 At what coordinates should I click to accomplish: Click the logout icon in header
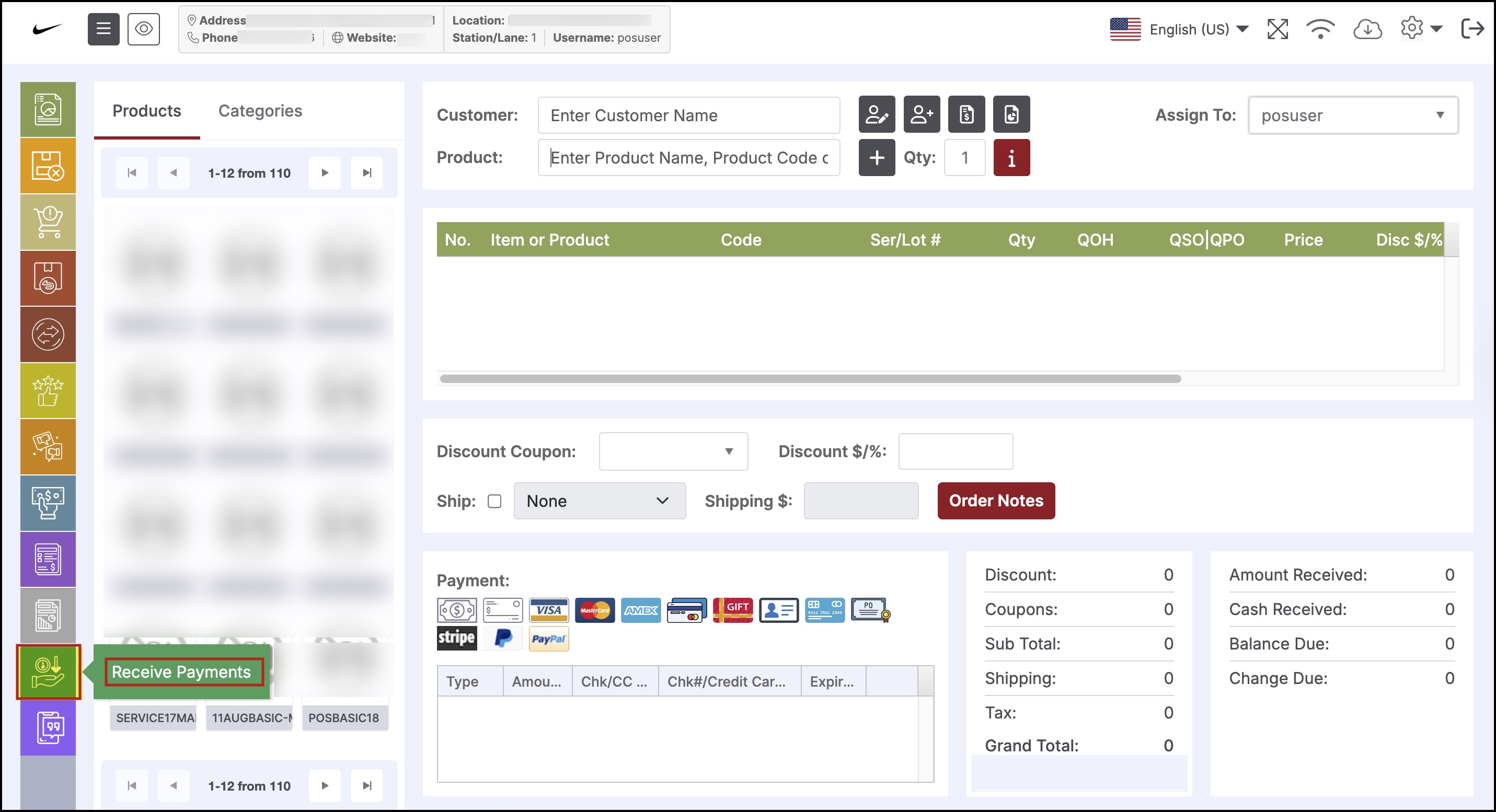click(1472, 28)
